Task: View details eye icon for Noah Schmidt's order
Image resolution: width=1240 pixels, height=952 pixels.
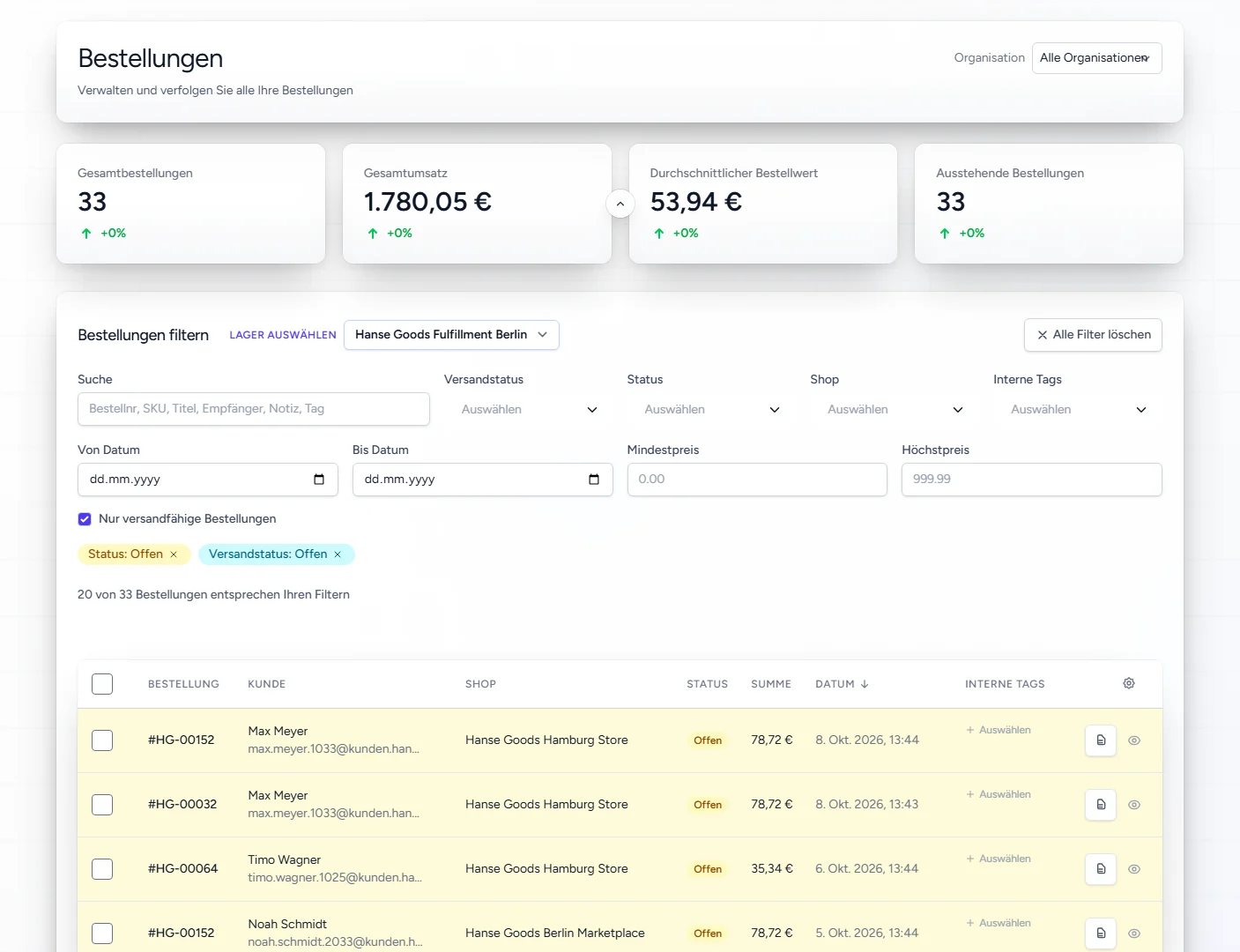Action: coord(1134,933)
